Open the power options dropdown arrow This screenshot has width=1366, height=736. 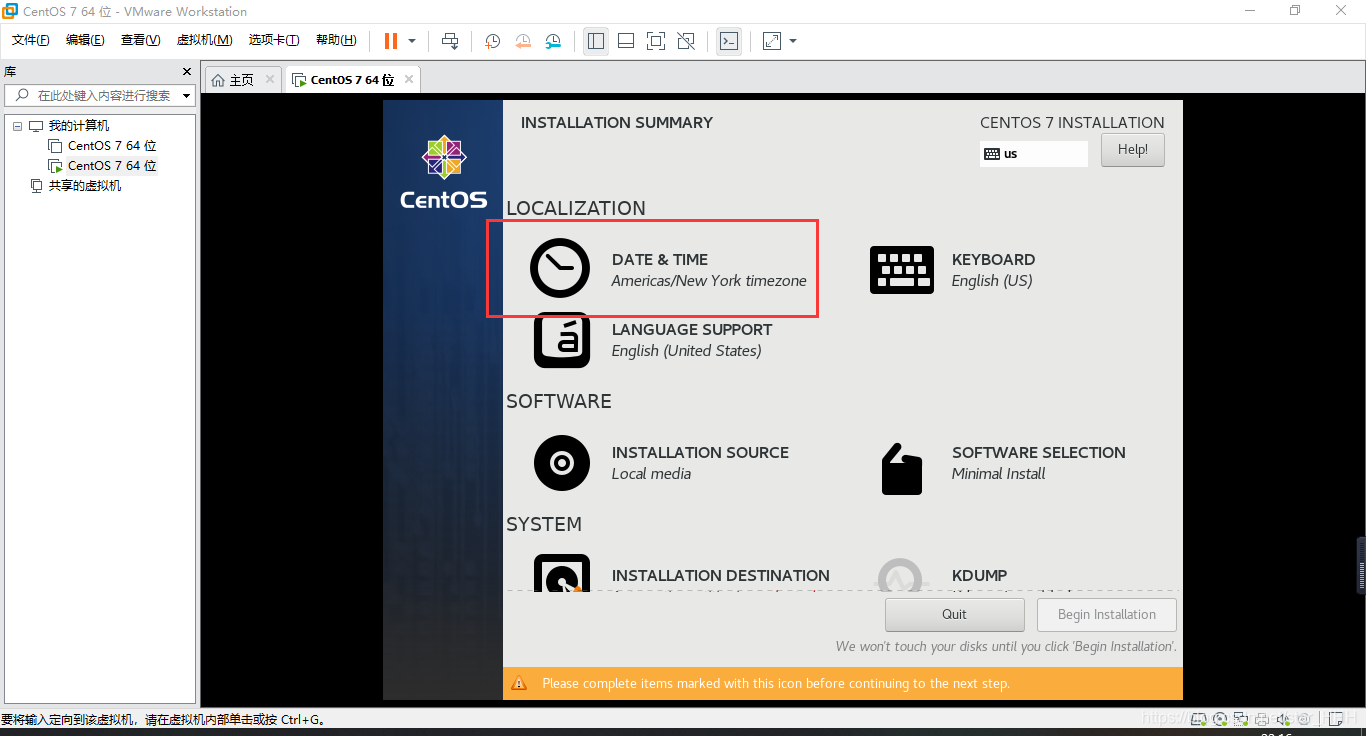click(x=412, y=41)
